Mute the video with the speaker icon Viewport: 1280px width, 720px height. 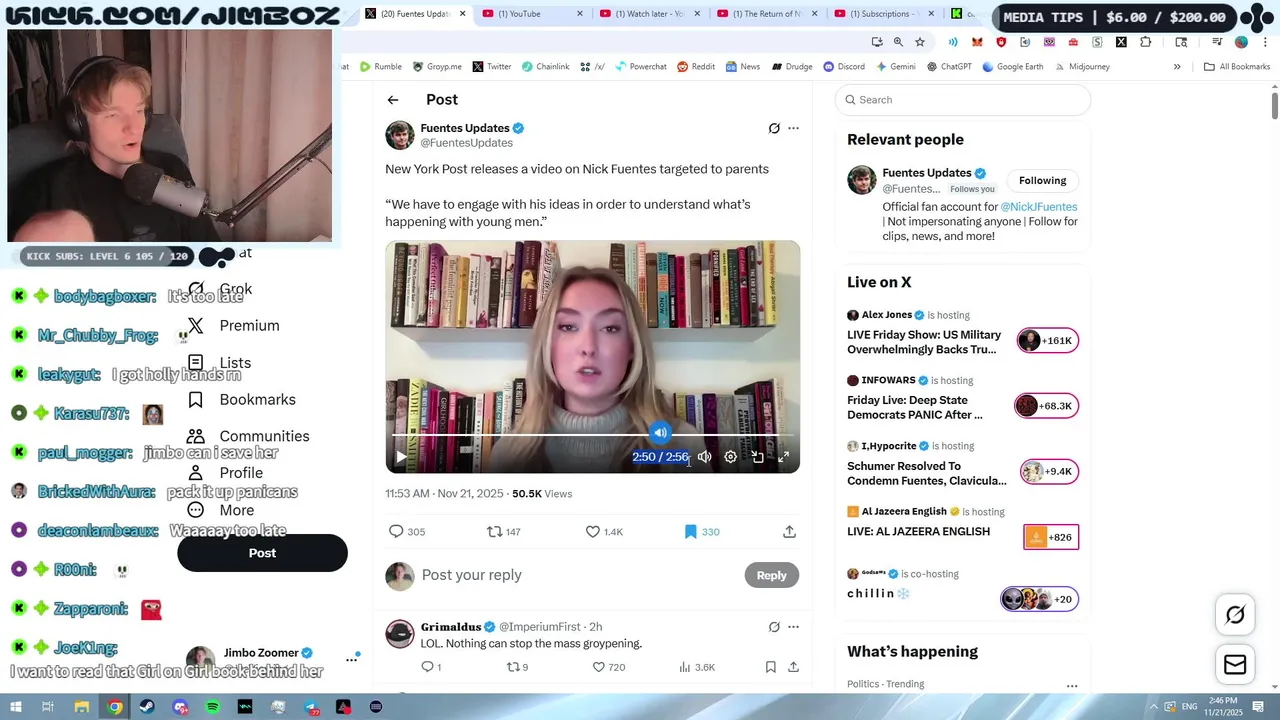point(704,457)
